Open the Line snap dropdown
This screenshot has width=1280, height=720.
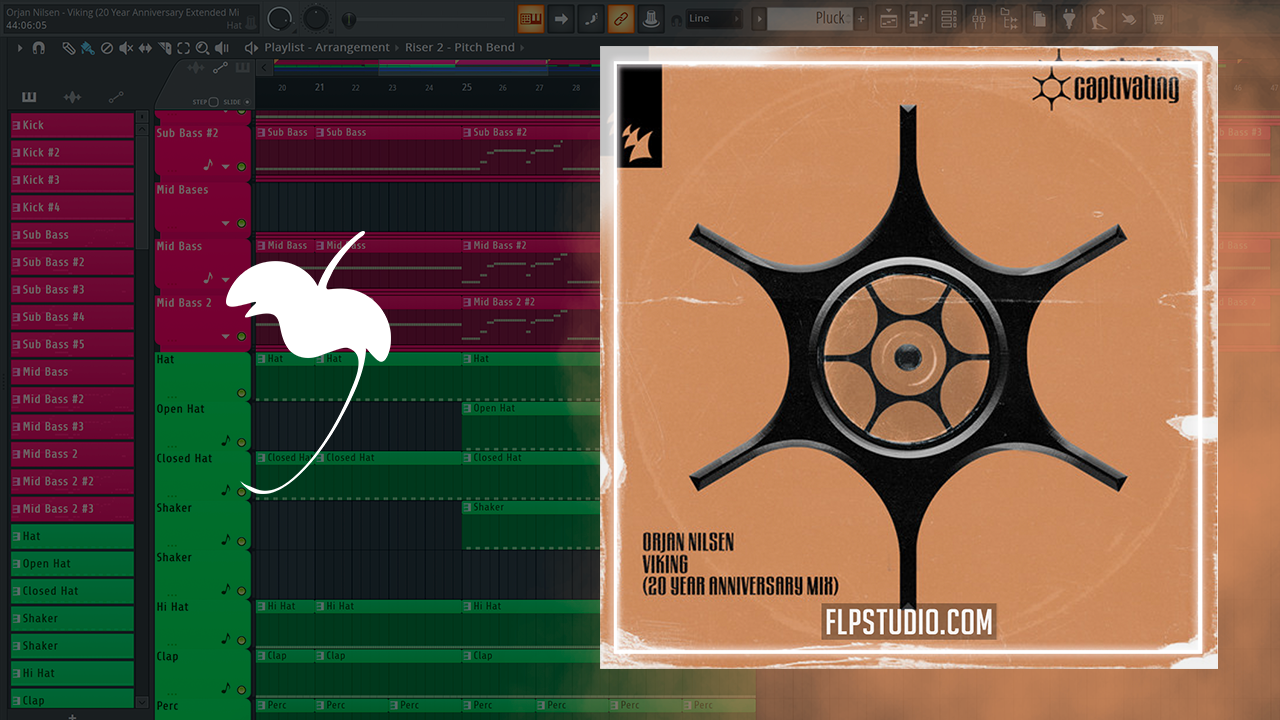pyautogui.click(x=714, y=18)
